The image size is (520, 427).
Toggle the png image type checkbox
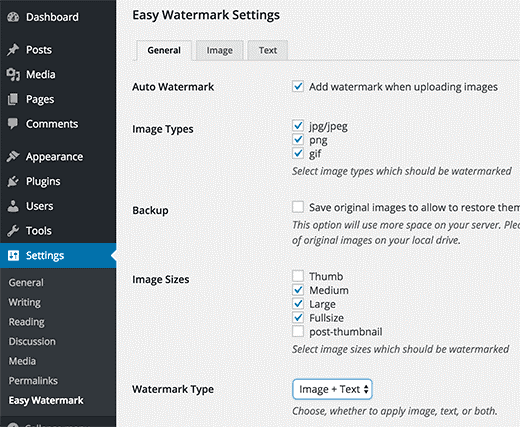[298, 139]
